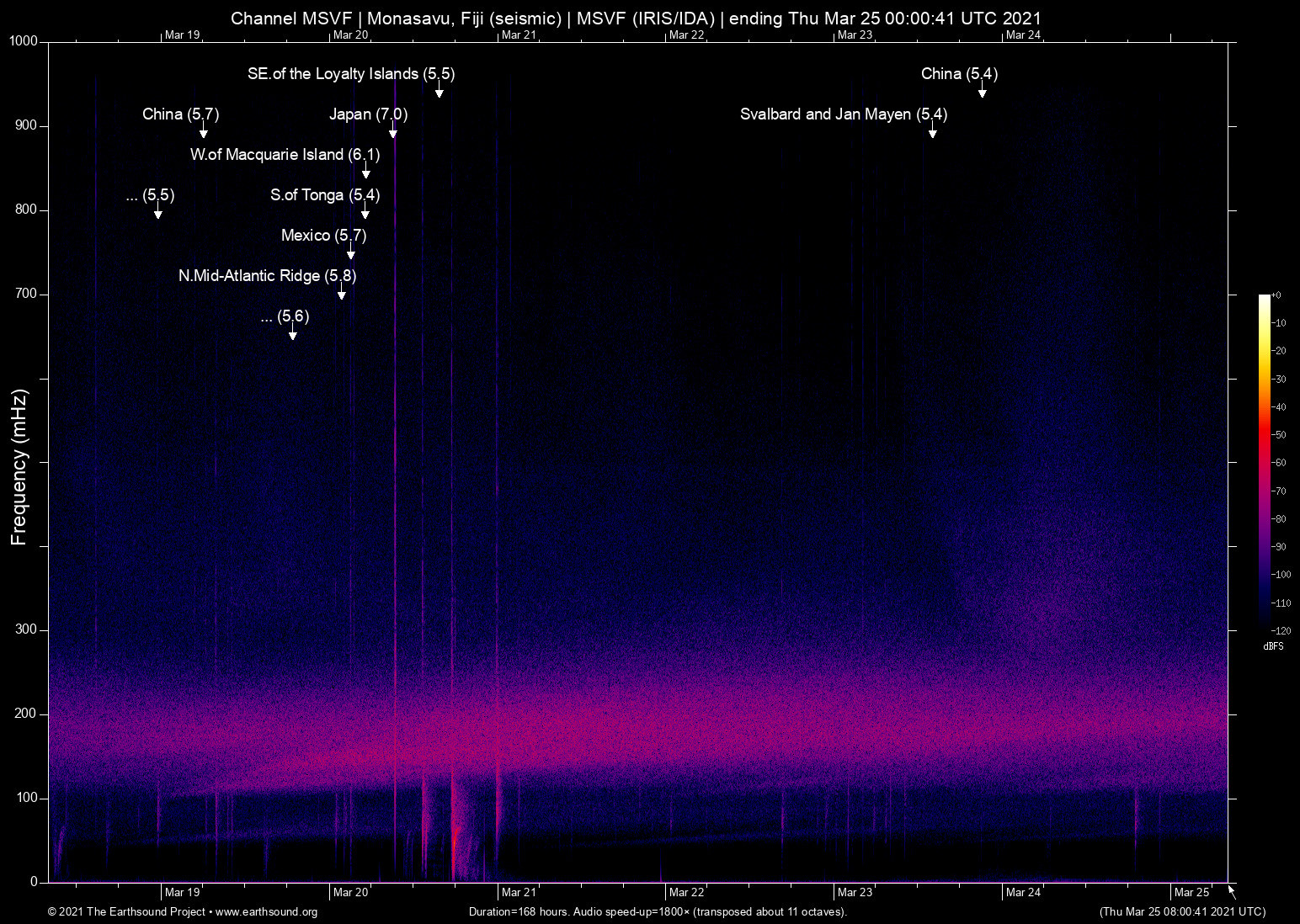Select the Mar 22 tick on bottom axis
1300x924 pixels.
click(686, 892)
